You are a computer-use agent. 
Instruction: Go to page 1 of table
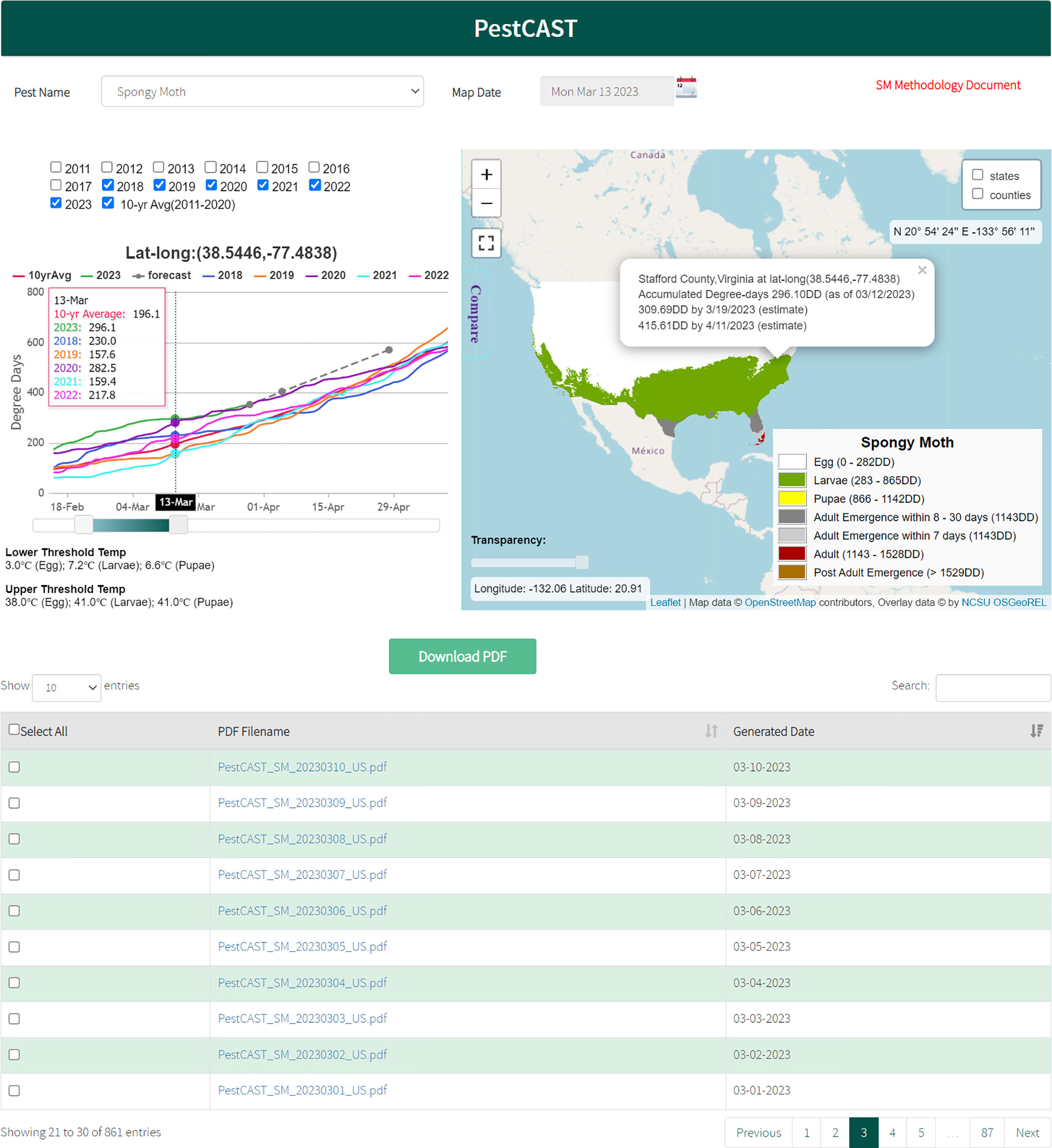pyautogui.click(x=807, y=1132)
